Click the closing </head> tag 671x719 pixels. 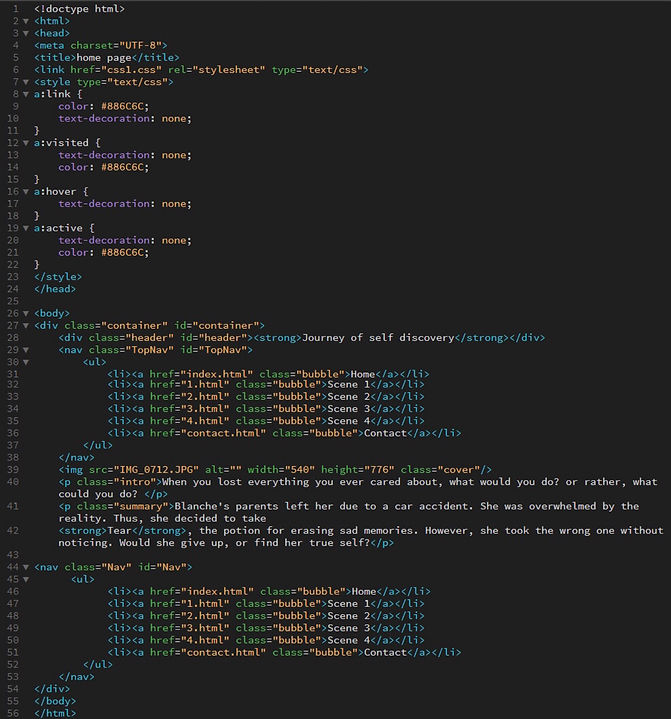point(55,289)
